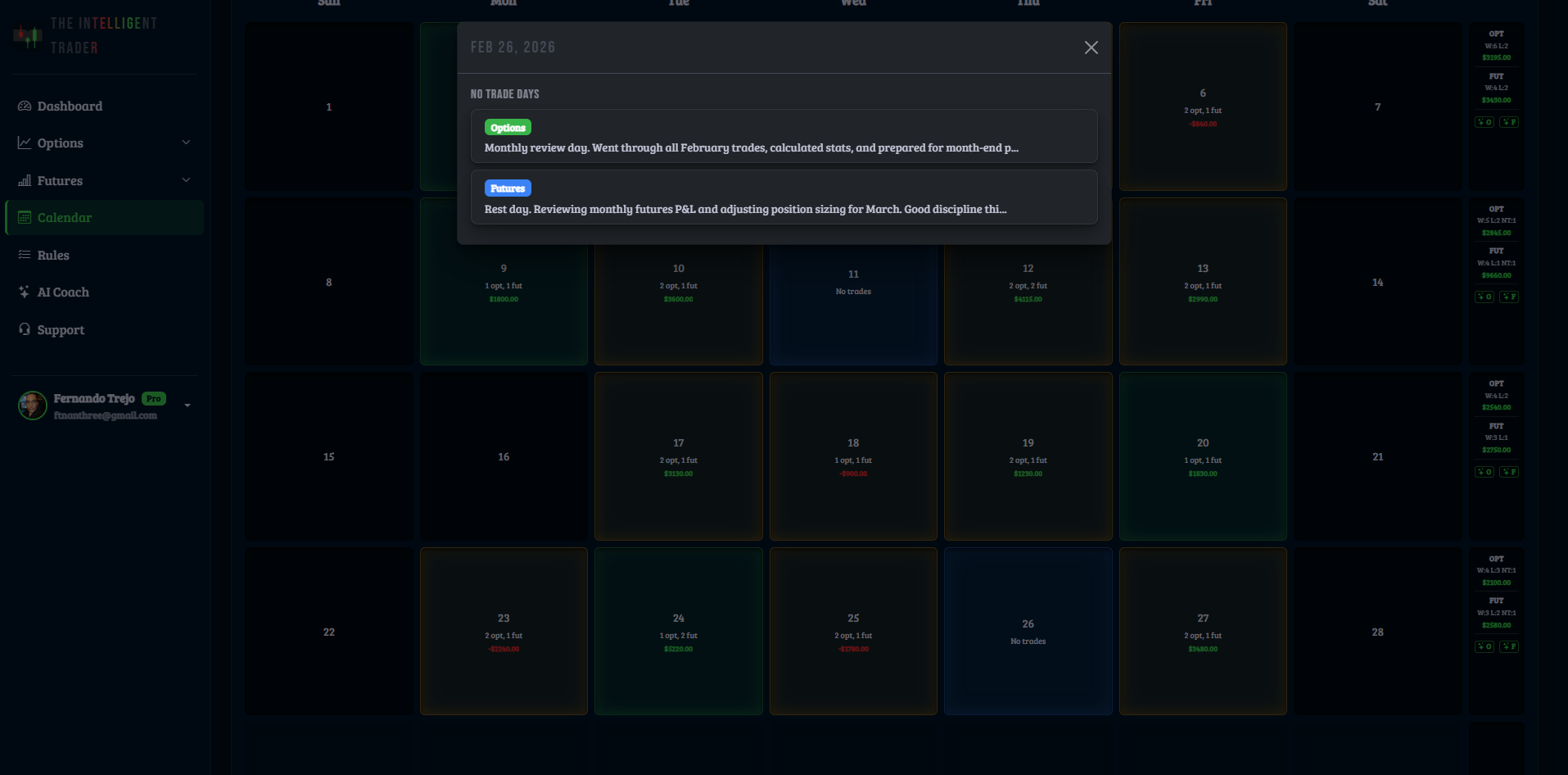Click the sparkle-O options button in first weekly summary
Screen dimensions: 1568x775
coord(1484,121)
